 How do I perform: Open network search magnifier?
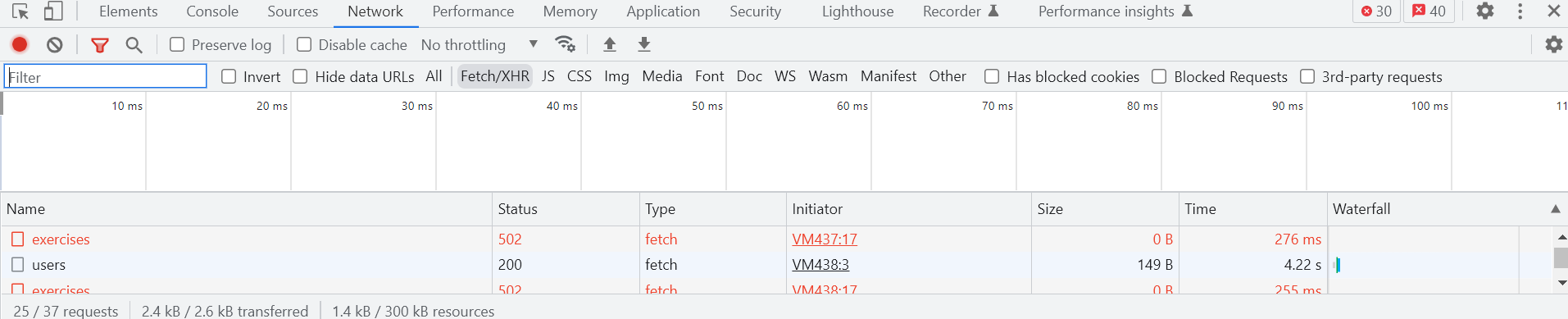coord(134,45)
